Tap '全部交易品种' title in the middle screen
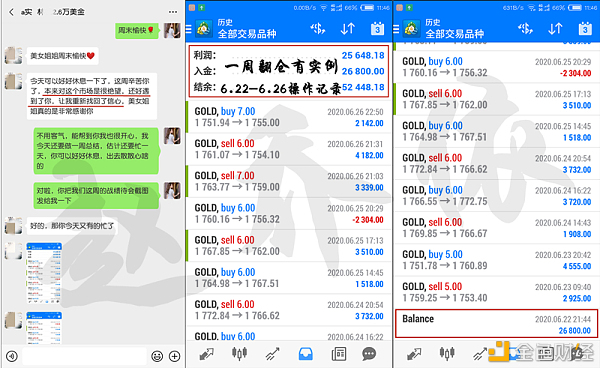 point(247,34)
